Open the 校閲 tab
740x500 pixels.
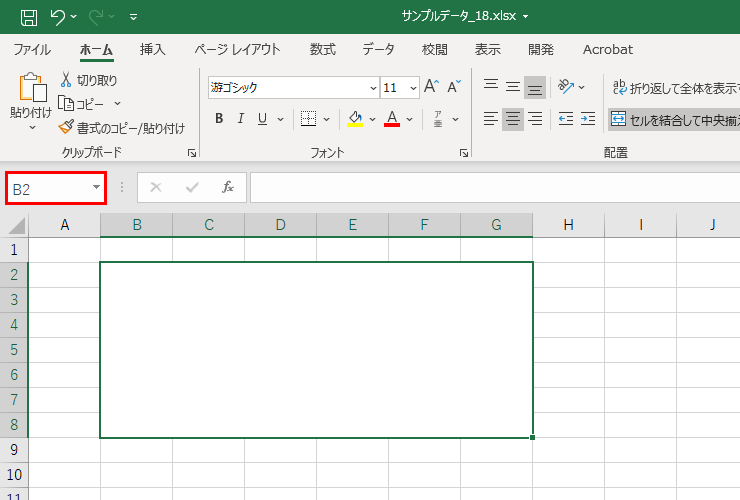click(x=435, y=50)
